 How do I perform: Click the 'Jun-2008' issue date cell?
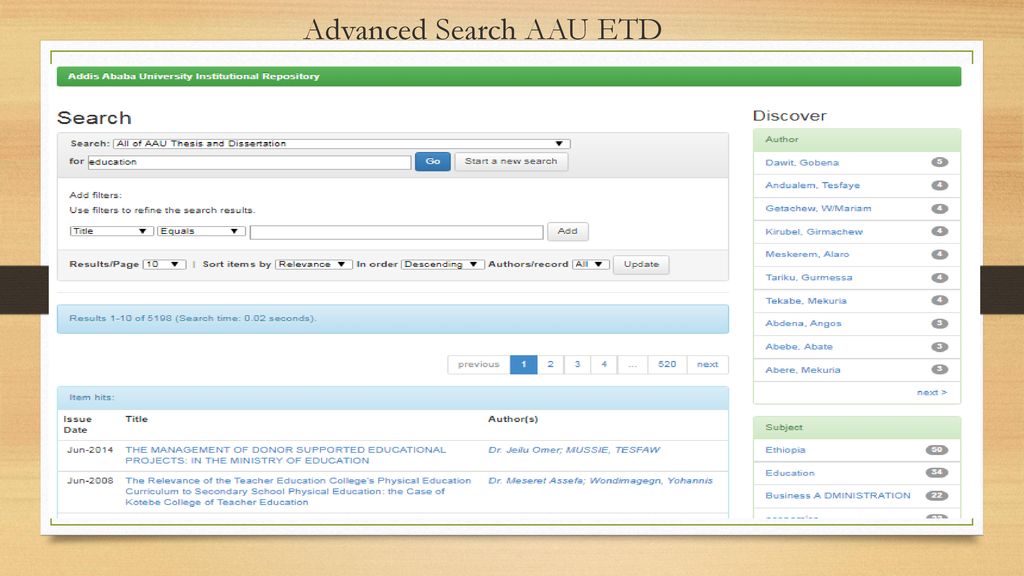pos(89,481)
